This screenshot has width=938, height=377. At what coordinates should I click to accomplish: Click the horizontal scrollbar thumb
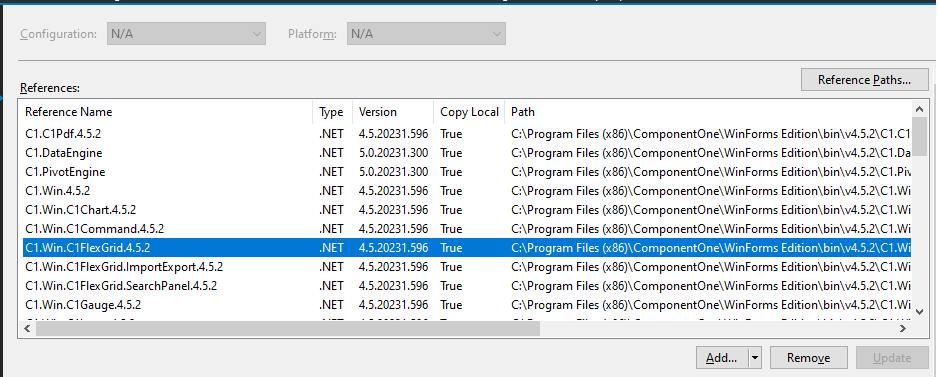(288, 329)
